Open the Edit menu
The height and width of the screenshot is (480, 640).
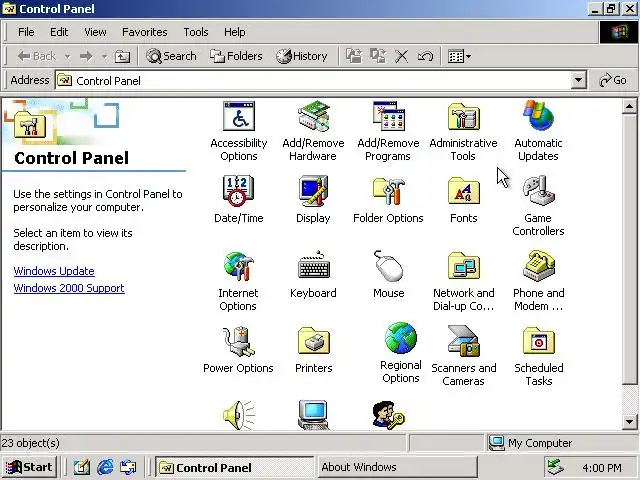(x=59, y=32)
